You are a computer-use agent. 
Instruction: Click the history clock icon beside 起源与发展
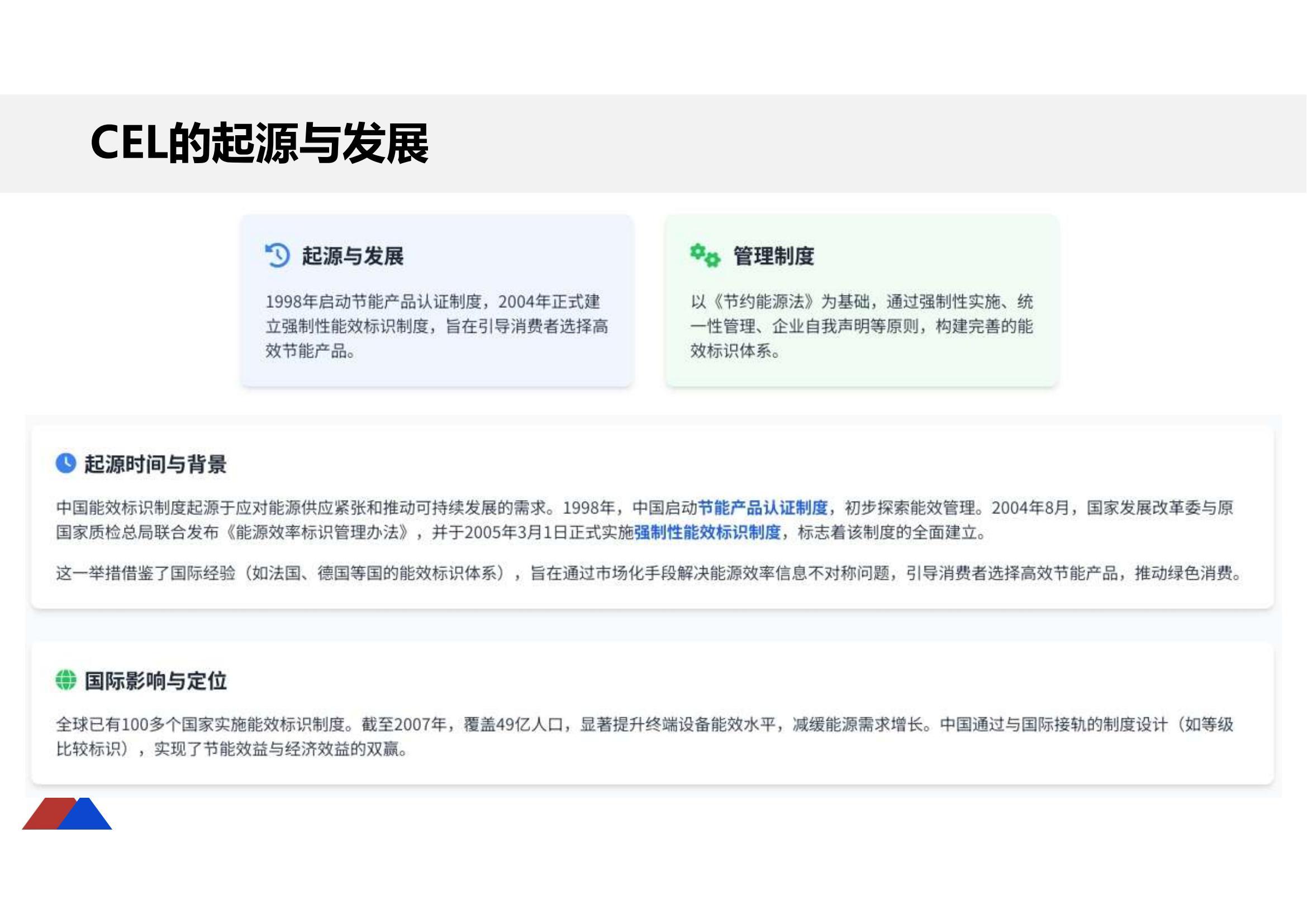pyautogui.click(x=277, y=255)
